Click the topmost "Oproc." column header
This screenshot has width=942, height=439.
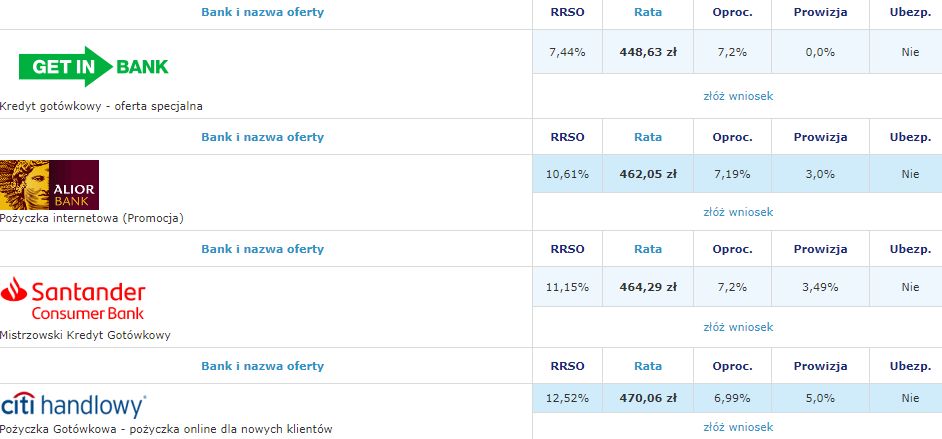[732, 13]
